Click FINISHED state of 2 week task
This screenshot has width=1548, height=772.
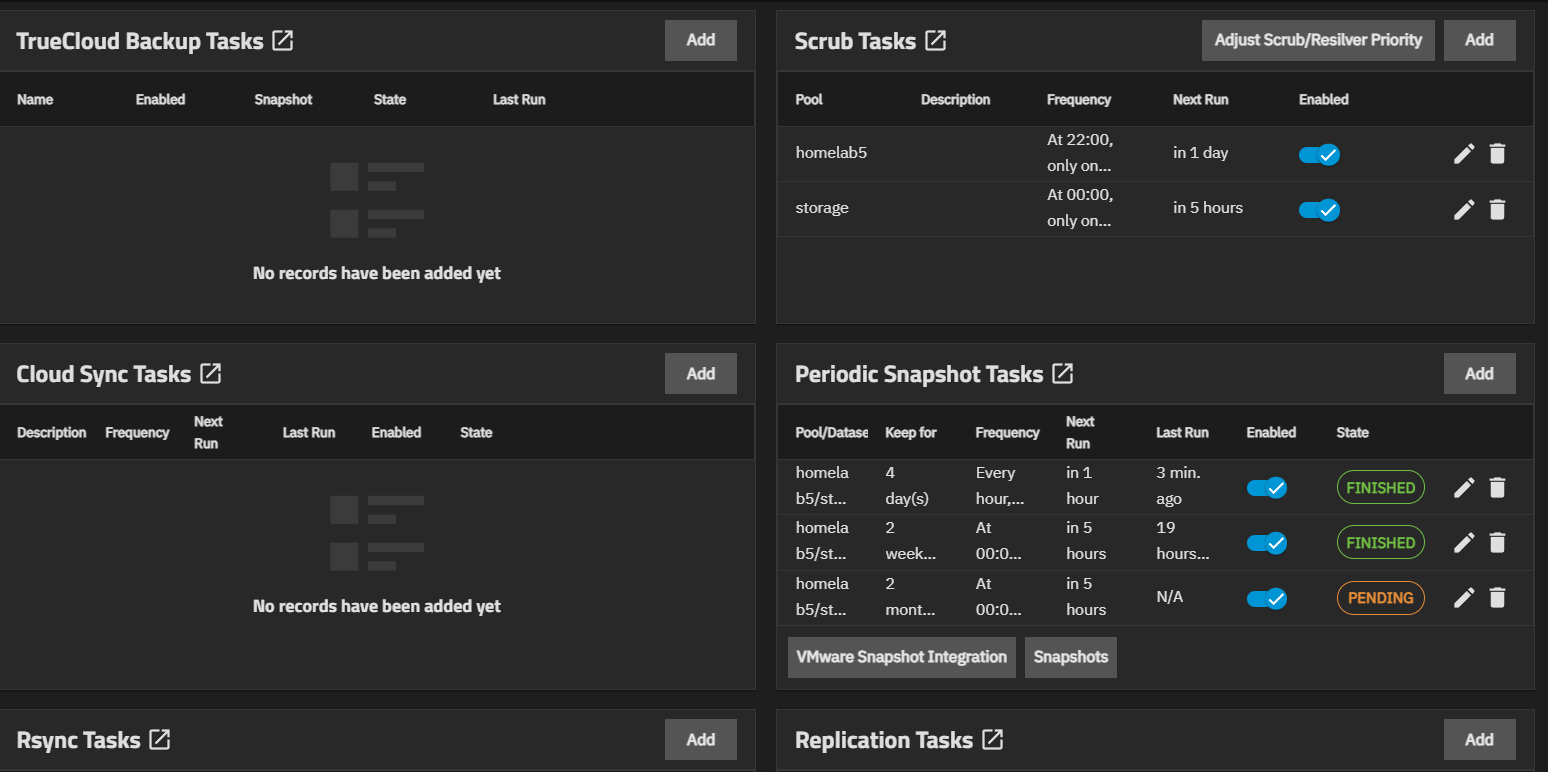point(1381,543)
